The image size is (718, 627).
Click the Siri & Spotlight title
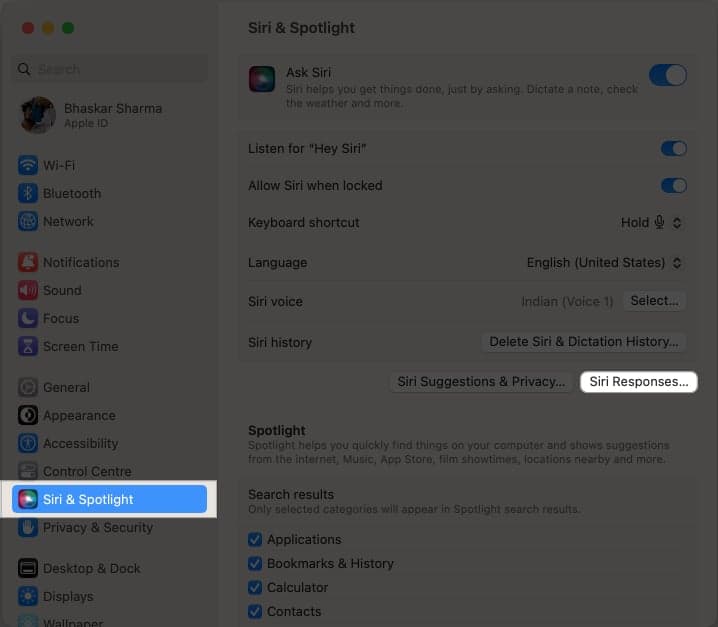click(x=301, y=28)
